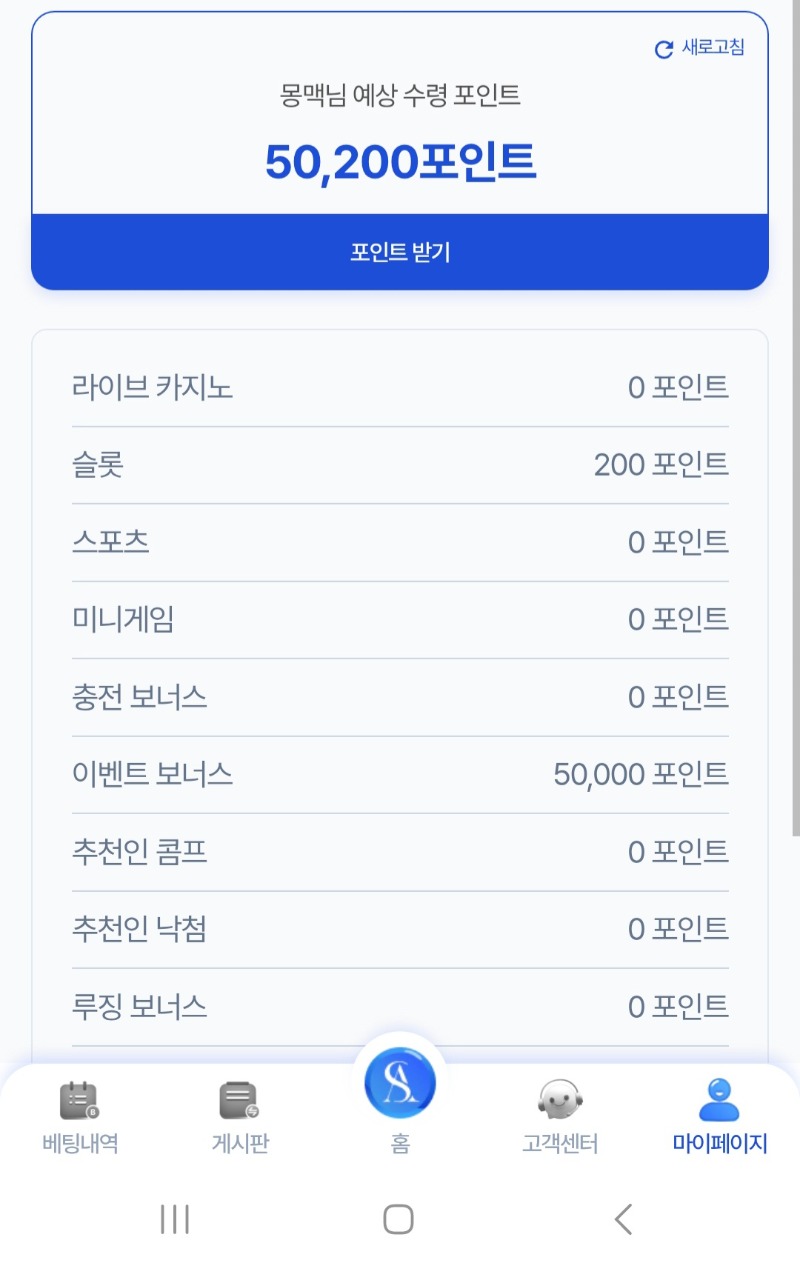This screenshot has width=800, height=1266.
Task: Open the 고객센터 headset mascot icon
Action: click(x=560, y=1100)
